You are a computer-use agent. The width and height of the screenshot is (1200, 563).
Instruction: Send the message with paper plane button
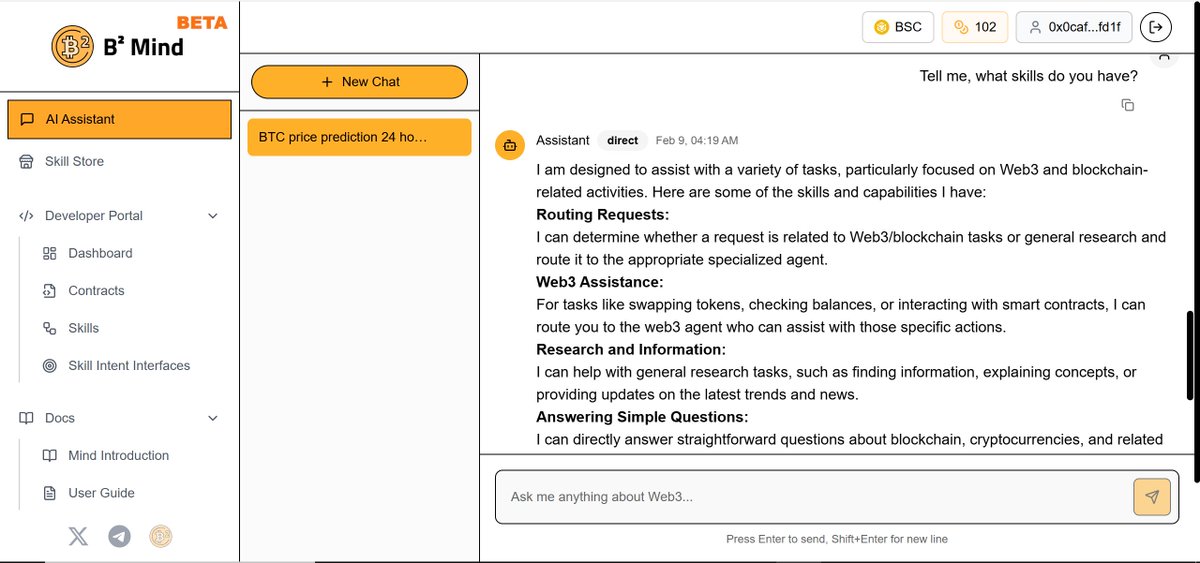coord(1152,497)
